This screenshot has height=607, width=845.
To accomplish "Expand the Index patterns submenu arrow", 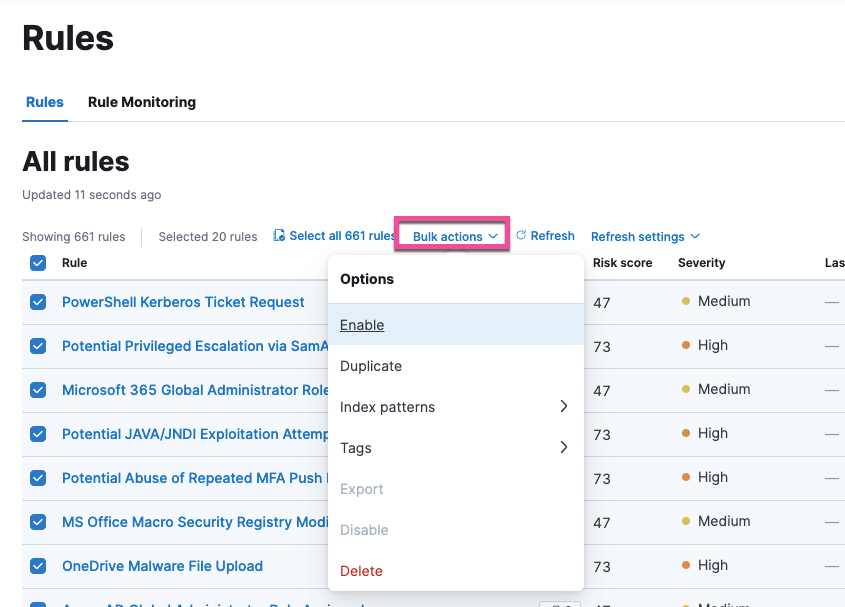I will pos(563,407).
